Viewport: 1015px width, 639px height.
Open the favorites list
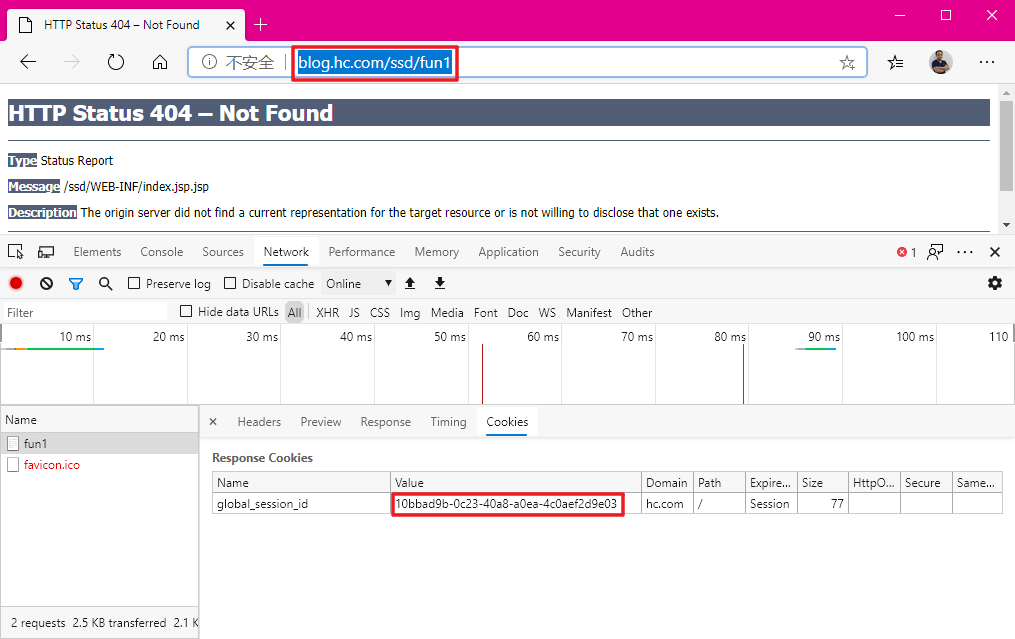click(895, 62)
